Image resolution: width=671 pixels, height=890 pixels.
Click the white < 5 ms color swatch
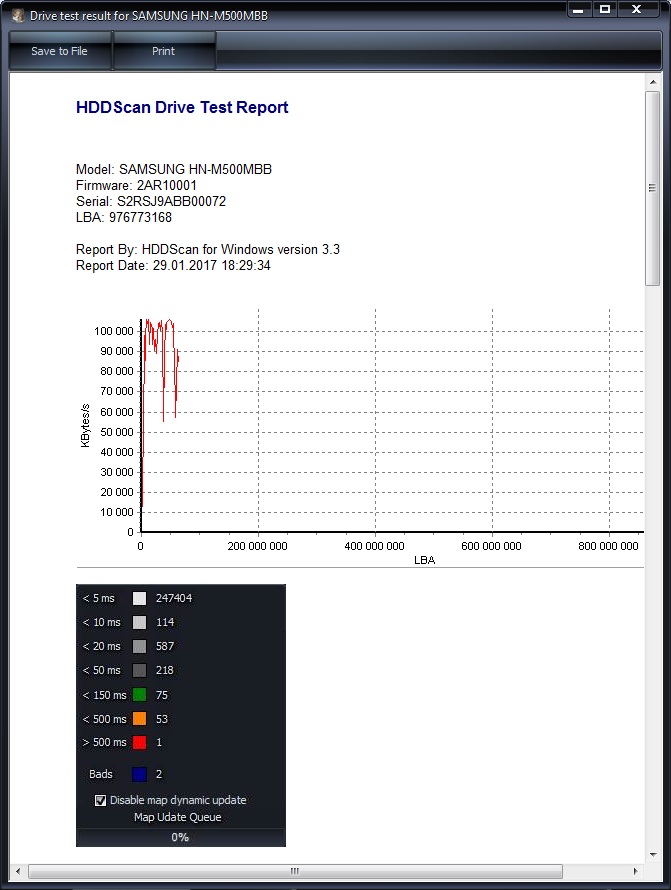[139, 598]
